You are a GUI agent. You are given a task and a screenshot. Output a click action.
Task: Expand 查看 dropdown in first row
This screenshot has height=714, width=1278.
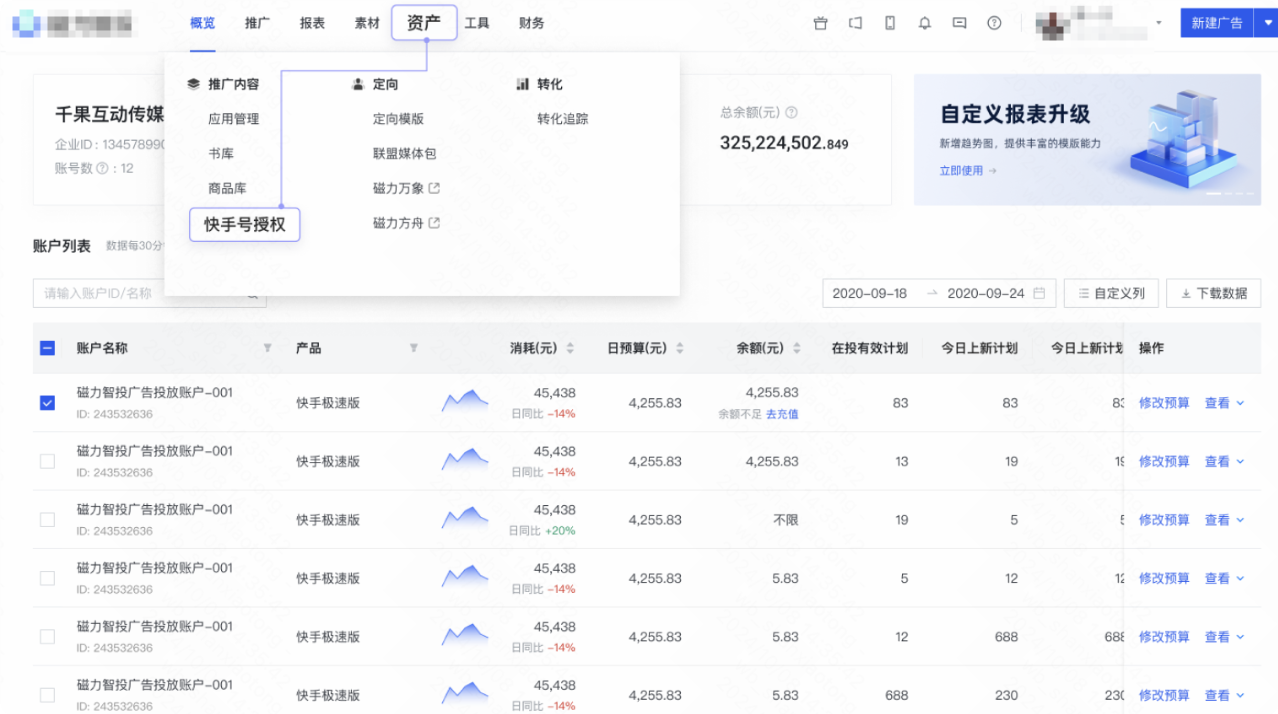coord(1225,403)
